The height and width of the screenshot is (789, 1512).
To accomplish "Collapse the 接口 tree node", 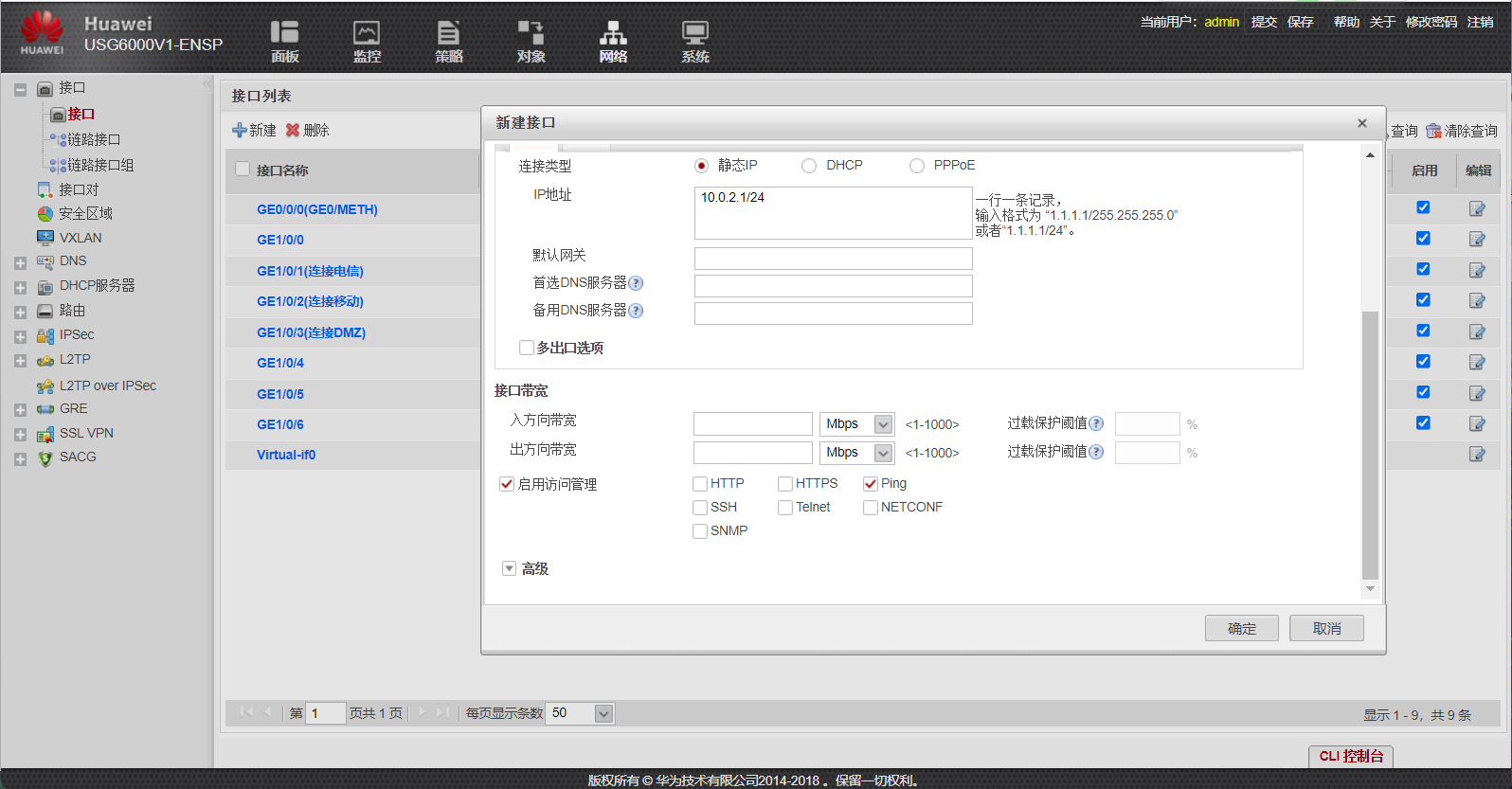I will [x=20, y=90].
